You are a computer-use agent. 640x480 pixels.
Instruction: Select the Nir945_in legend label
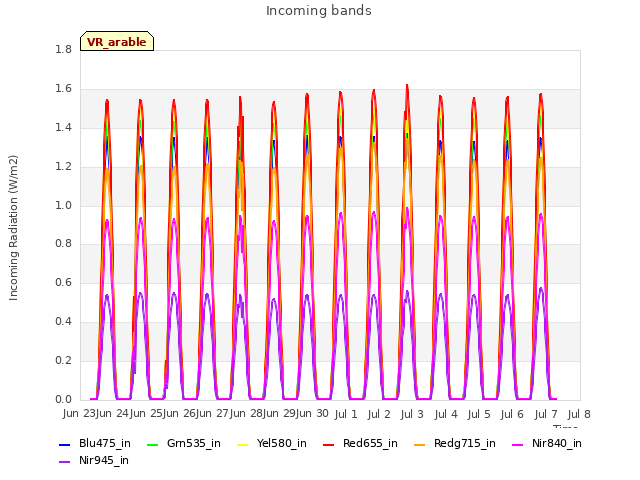point(104,460)
